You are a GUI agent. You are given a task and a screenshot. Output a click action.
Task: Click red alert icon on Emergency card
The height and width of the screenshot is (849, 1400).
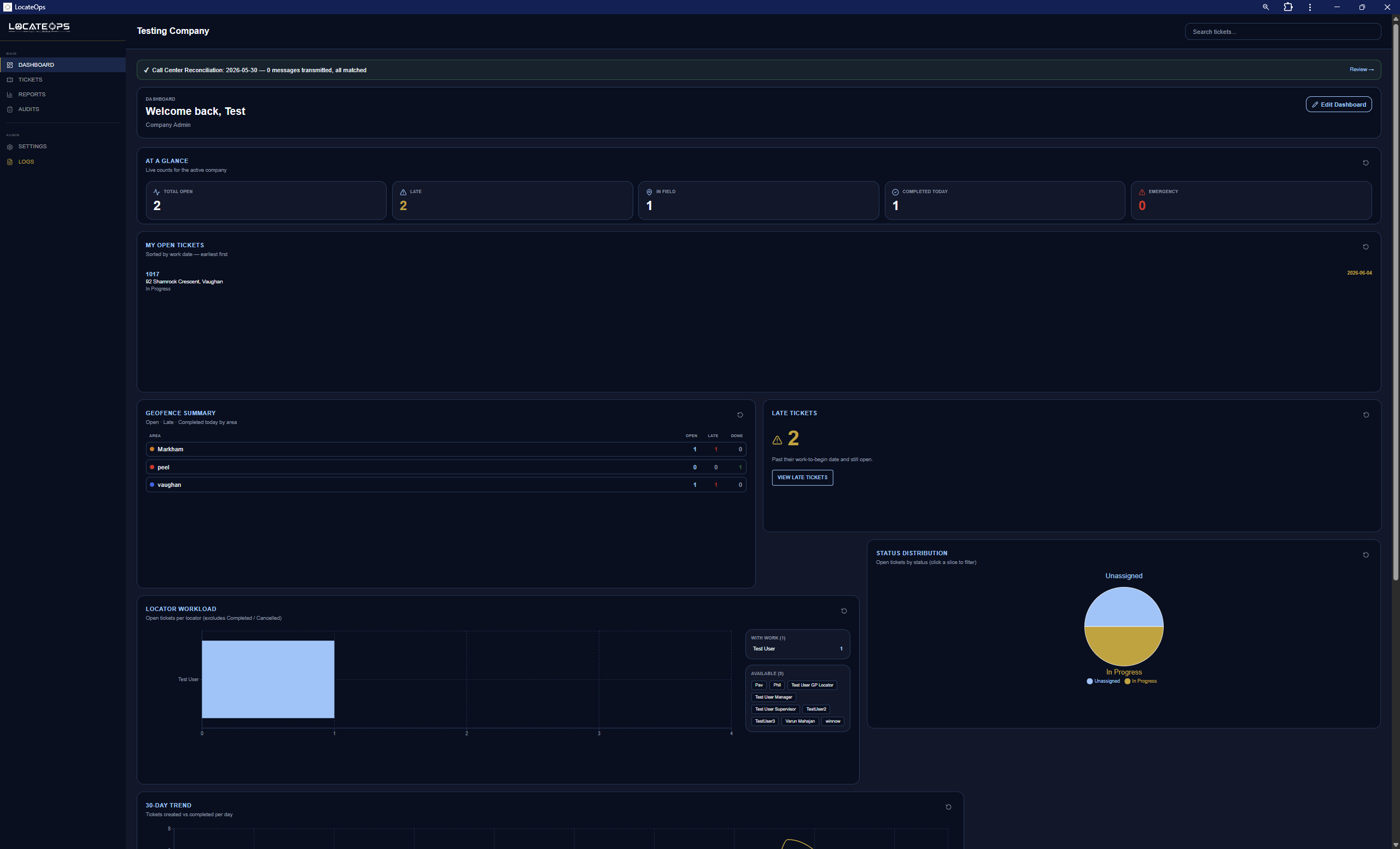pyautogui.click(x=1141, y=192)
